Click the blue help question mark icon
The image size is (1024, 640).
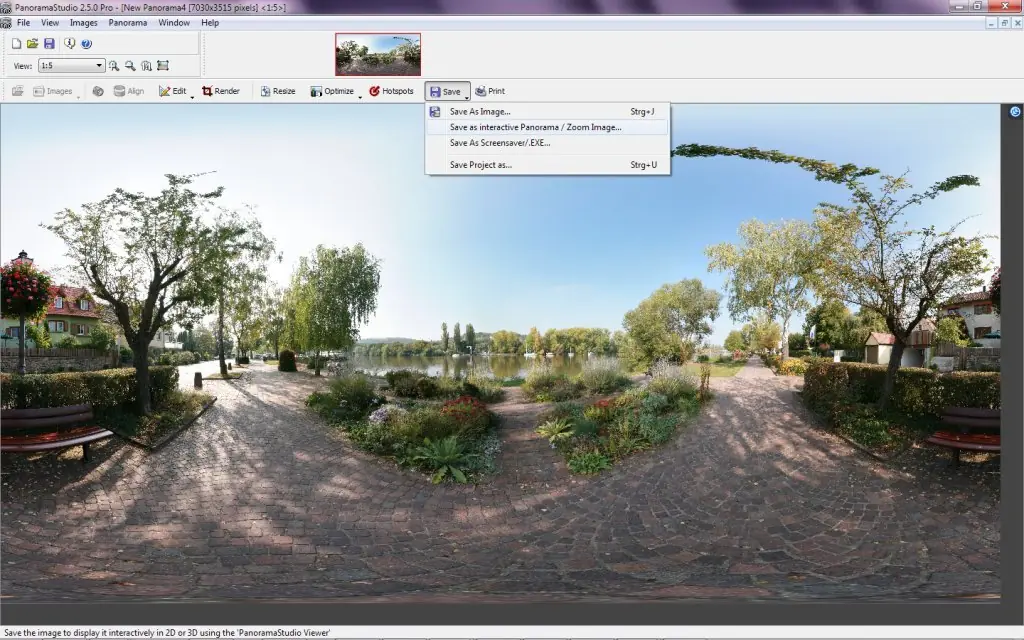click(x=86, y=44)
